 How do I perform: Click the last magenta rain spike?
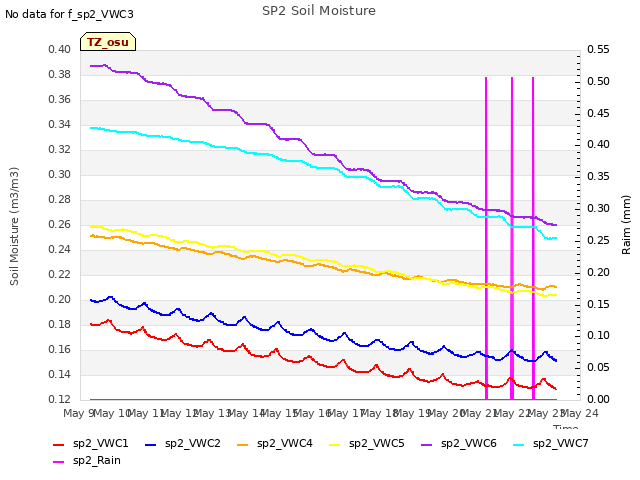[533, 238]
